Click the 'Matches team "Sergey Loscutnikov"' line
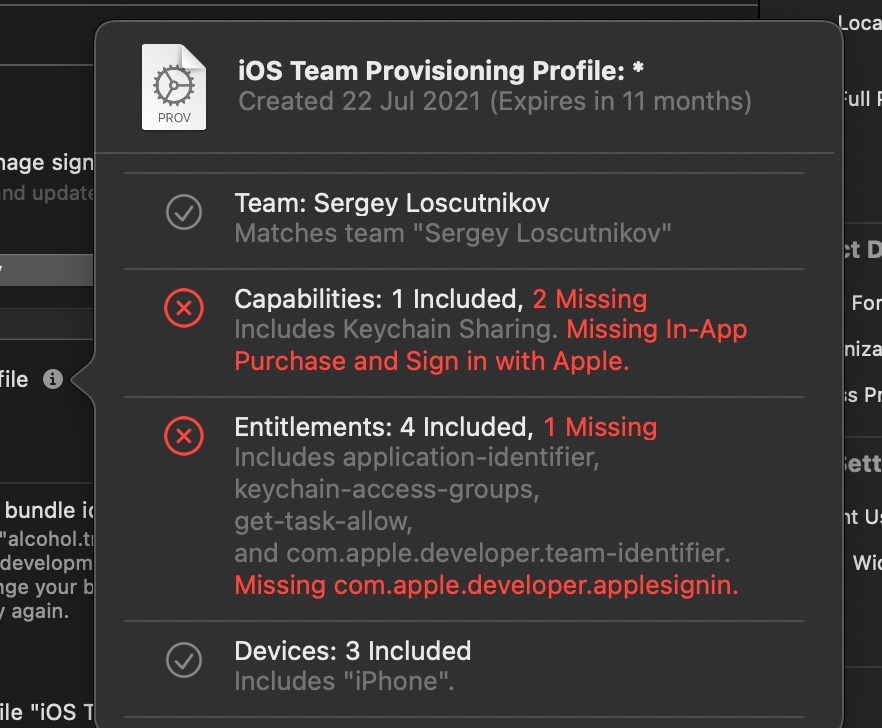The height and width of the screenshot is (728, 882). [453, 233]
